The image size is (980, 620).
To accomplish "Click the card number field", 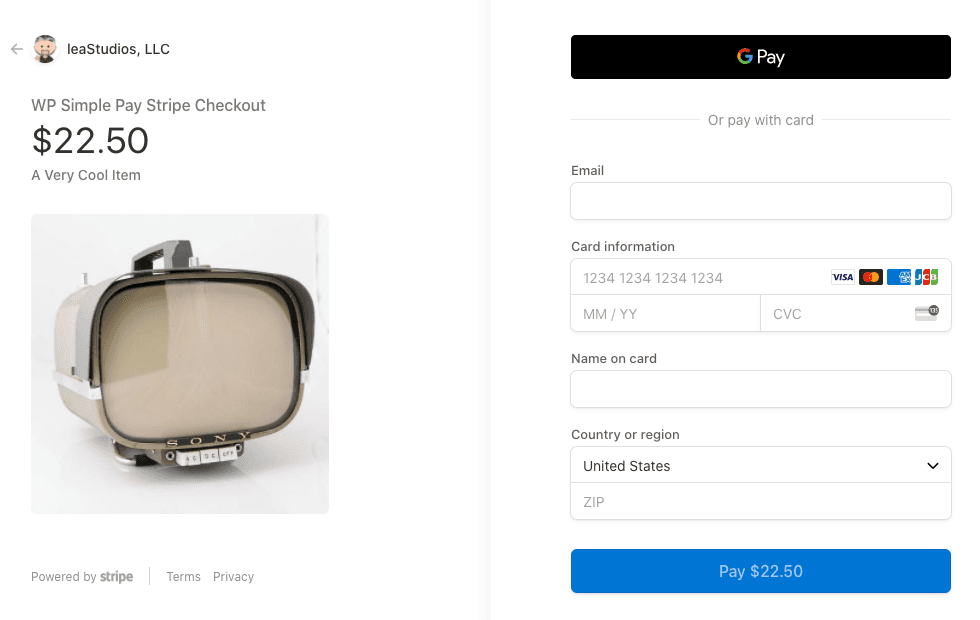I will click(x=690, y=277).
